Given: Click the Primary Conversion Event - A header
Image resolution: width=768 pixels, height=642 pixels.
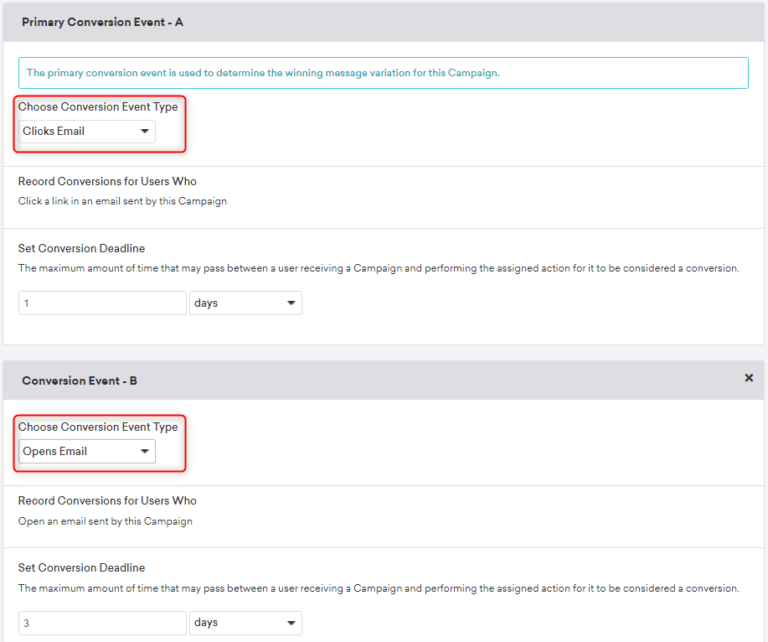Looking at the screenshot, I should pos(102,21).
